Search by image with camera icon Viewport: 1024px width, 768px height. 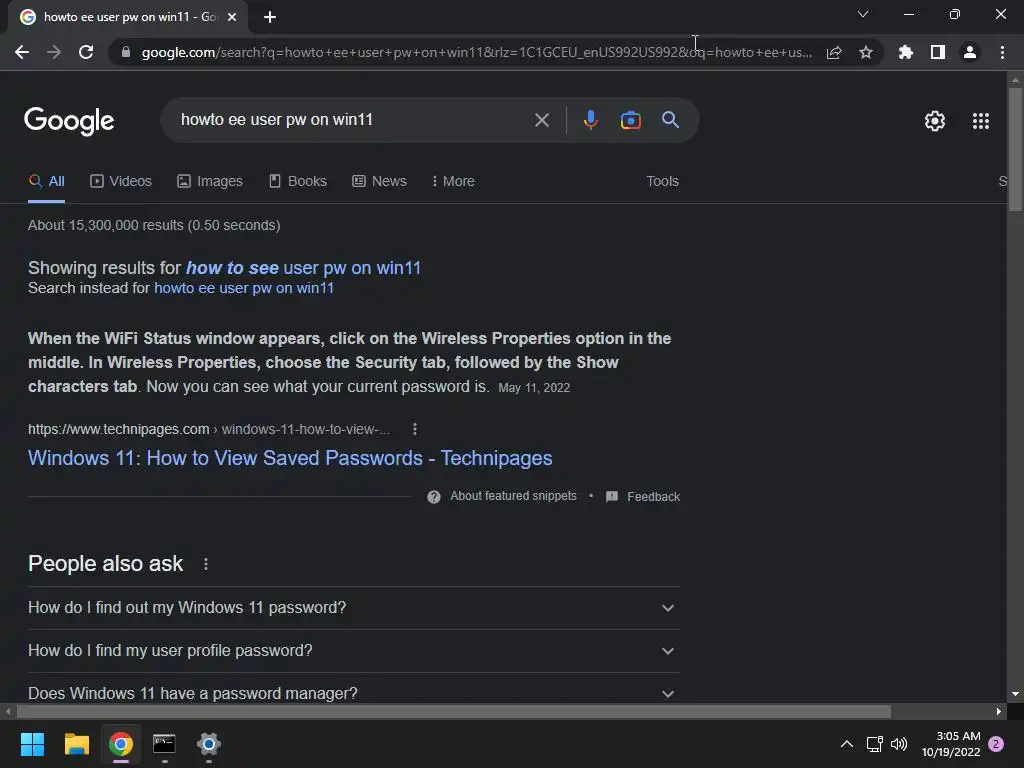630,120
